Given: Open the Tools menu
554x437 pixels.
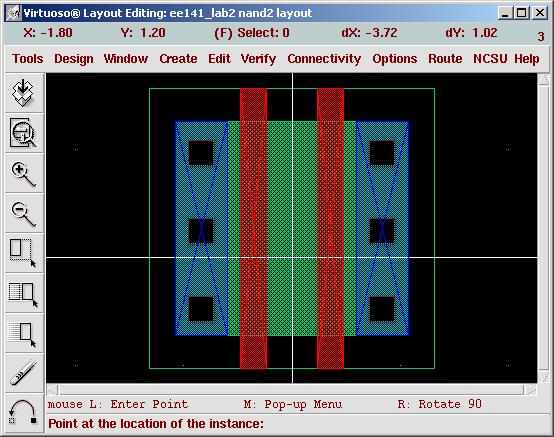Looking at the screenshot, I should pyautogui.click(x=28, y=59).
